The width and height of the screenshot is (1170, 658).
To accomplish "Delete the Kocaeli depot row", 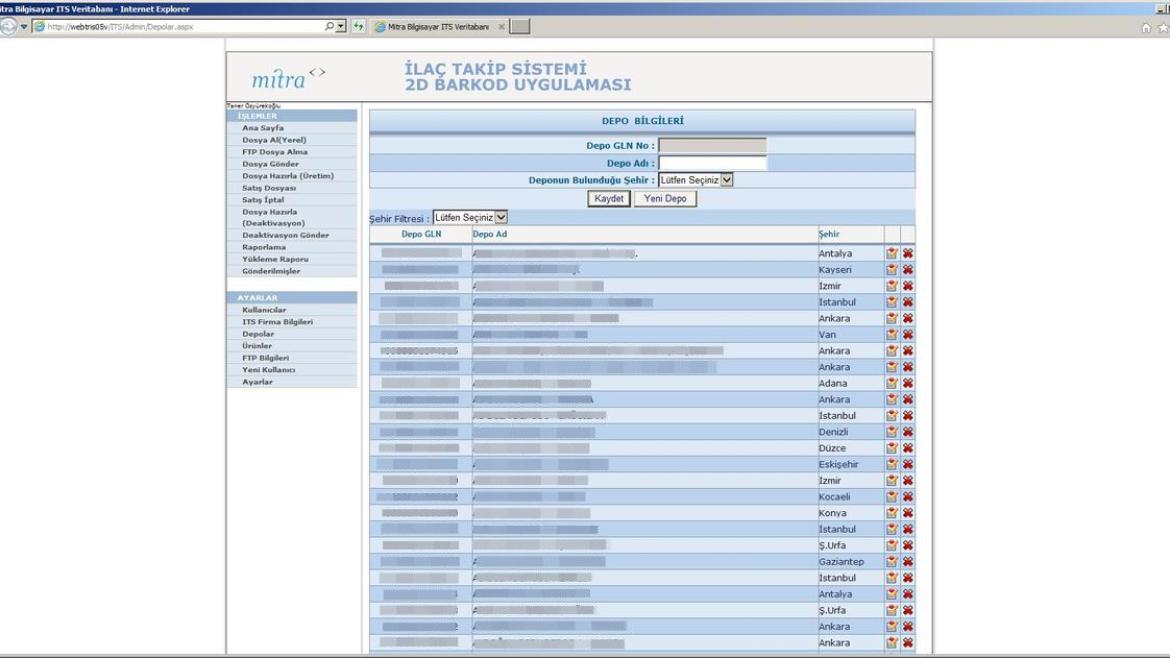I will coord(907,496).
